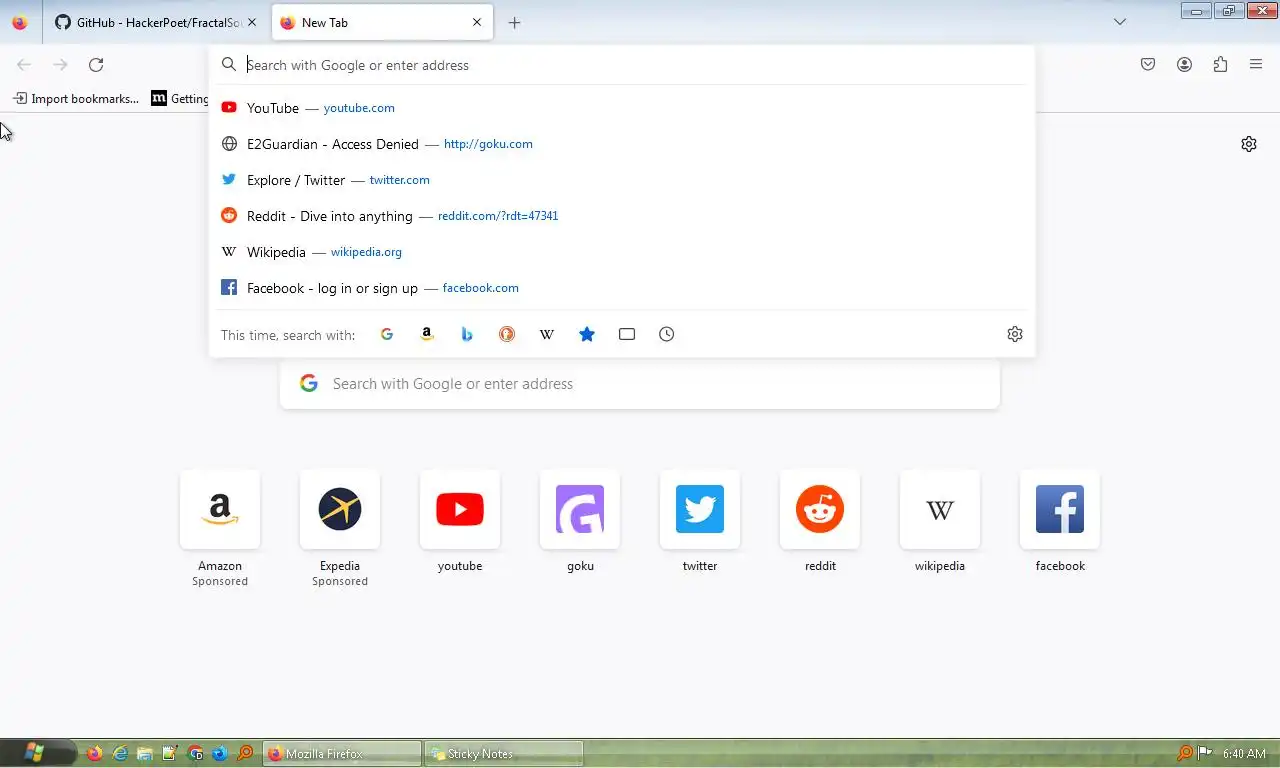Viewport: 1280px width, 768px height.
Task: Open Sticky Notes taskbar button
Action: [x=504, y=754]
